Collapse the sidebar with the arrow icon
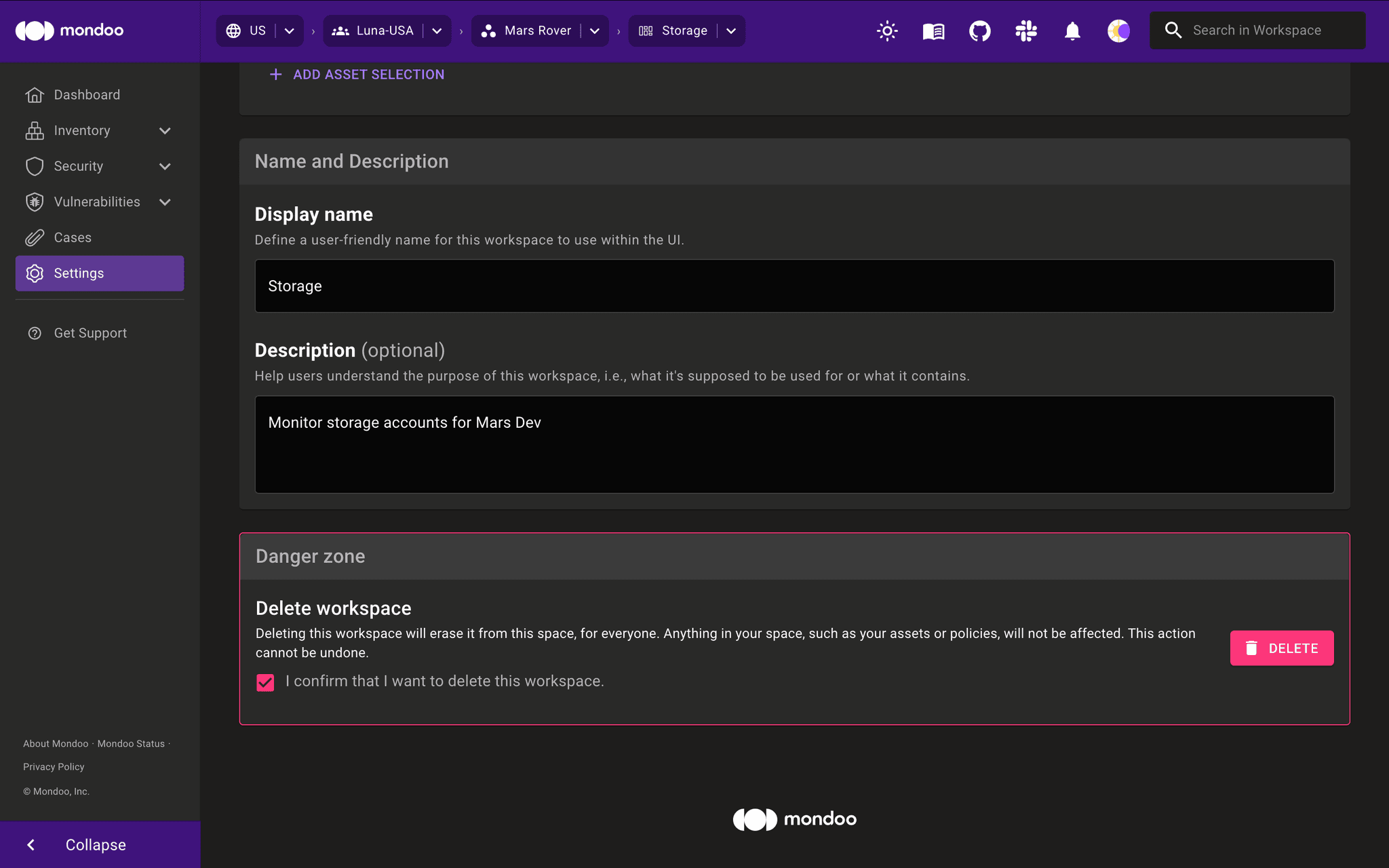The image size is (1389, 868). click(x=31, y=844)
